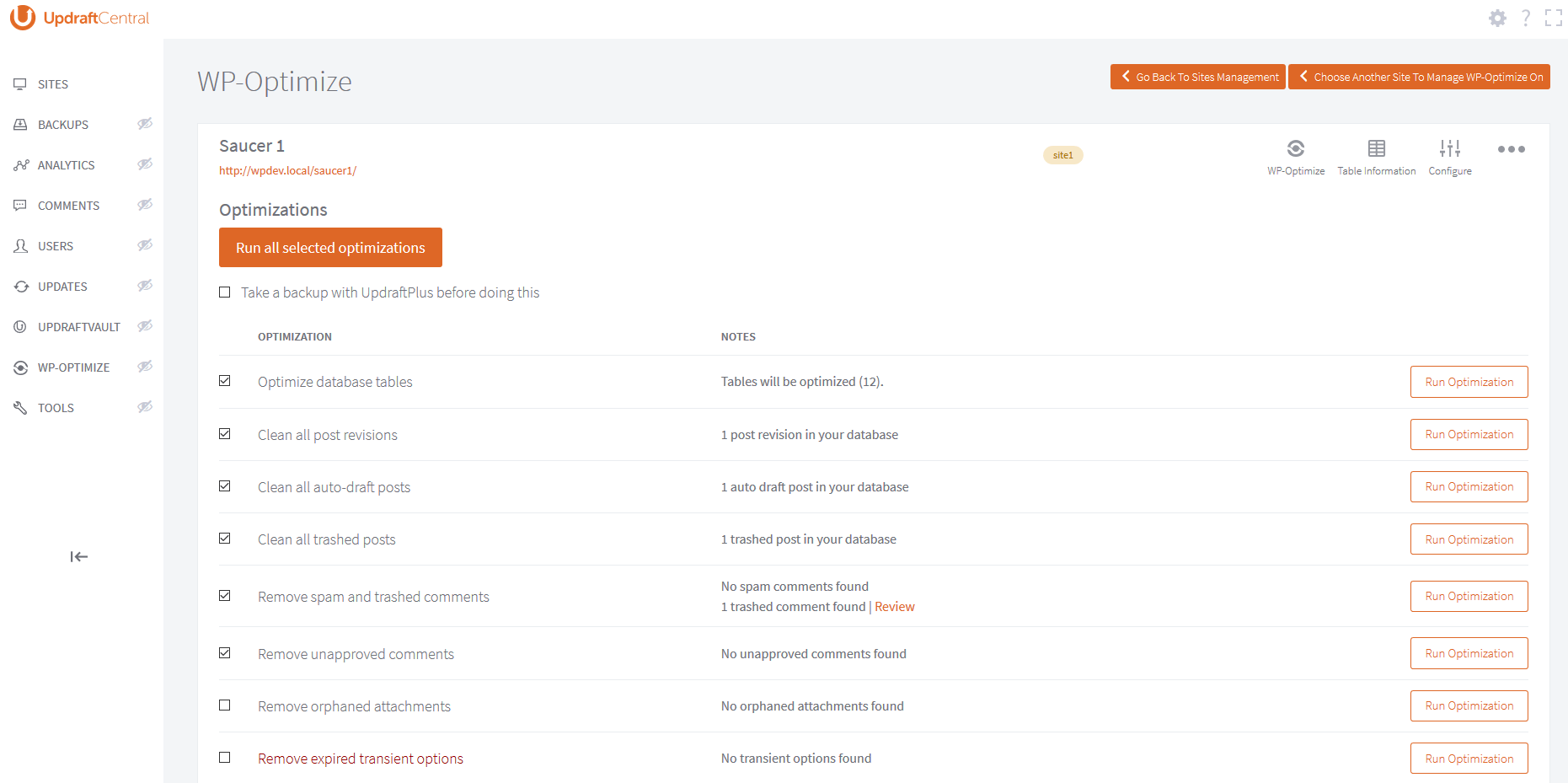Run Optimization for expired transient options

pos(1469,759)
